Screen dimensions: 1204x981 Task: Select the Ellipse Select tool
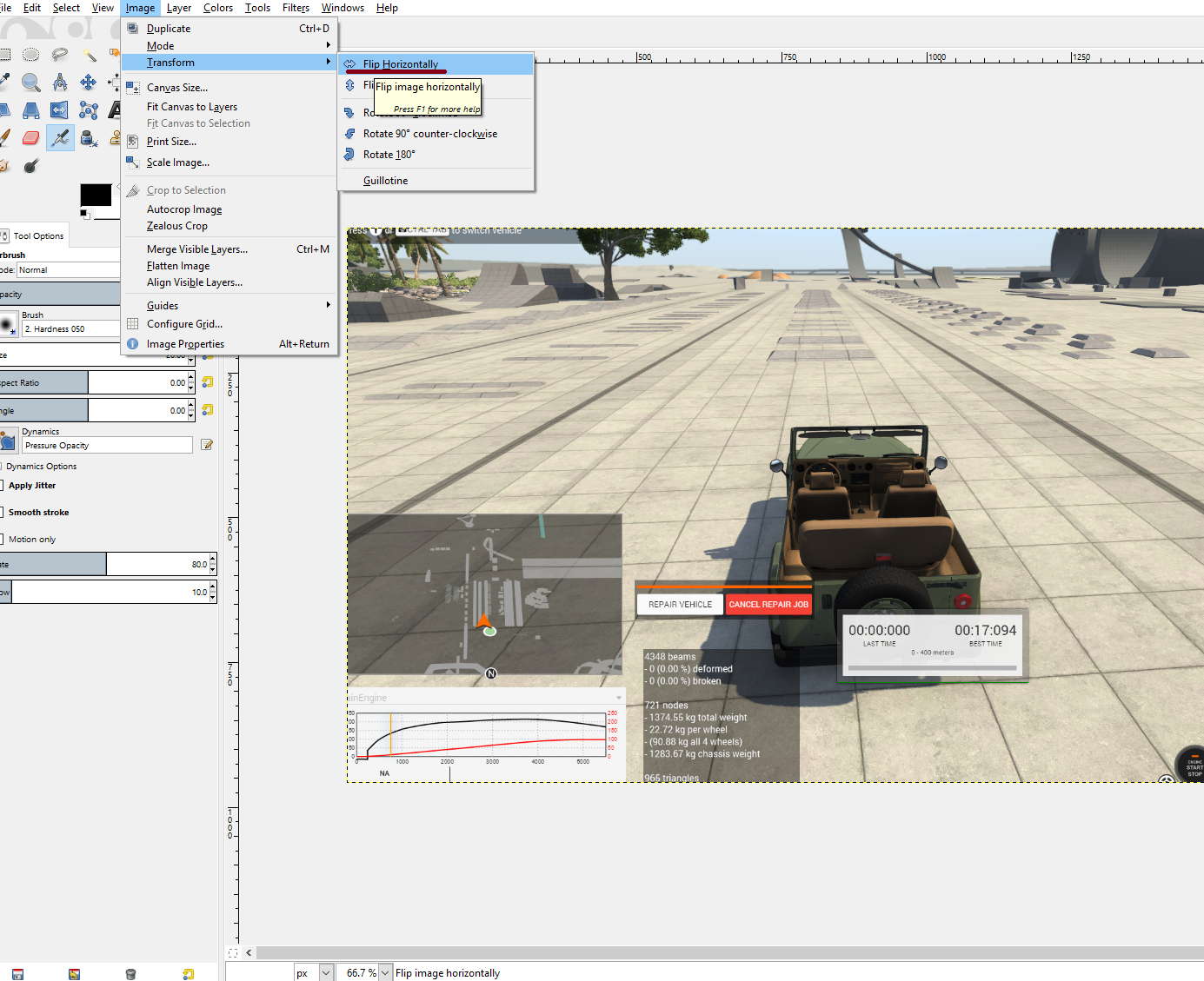[x=30, y=55]
